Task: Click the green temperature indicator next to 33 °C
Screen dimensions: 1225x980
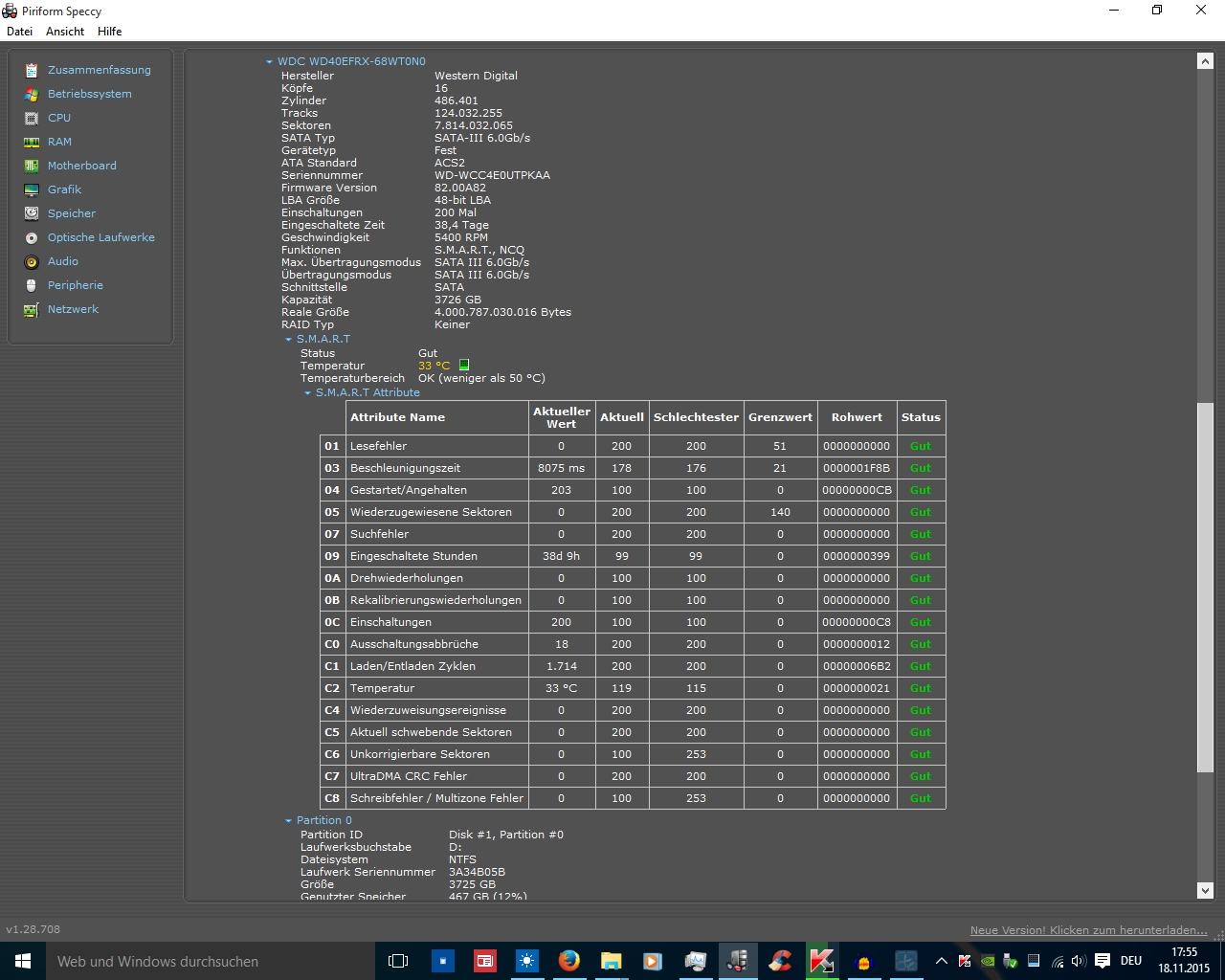Action: click(x=464, y=365)
